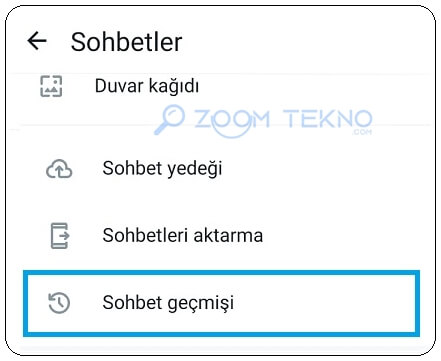Tap the wallpaper picture frame icon
Screen dimensions: 441x361
click(51, 86)
